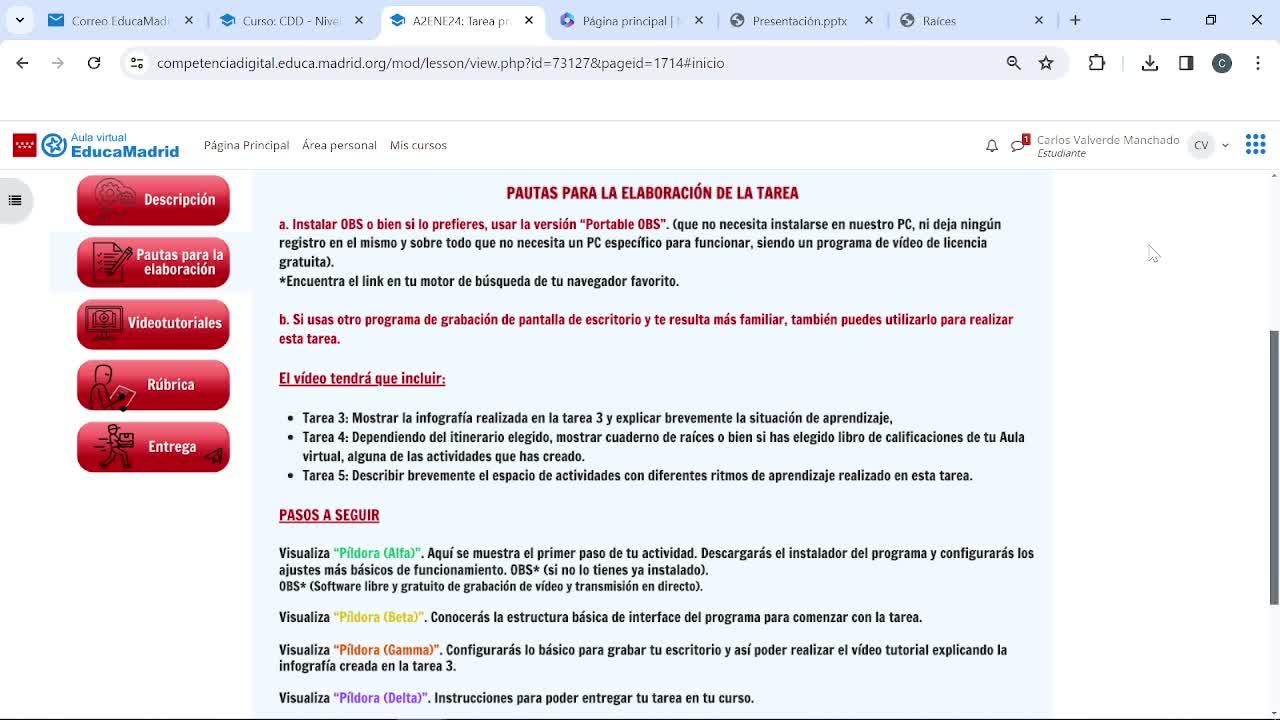Open the Píldora (Beta) link

click(x=379, y=617)
